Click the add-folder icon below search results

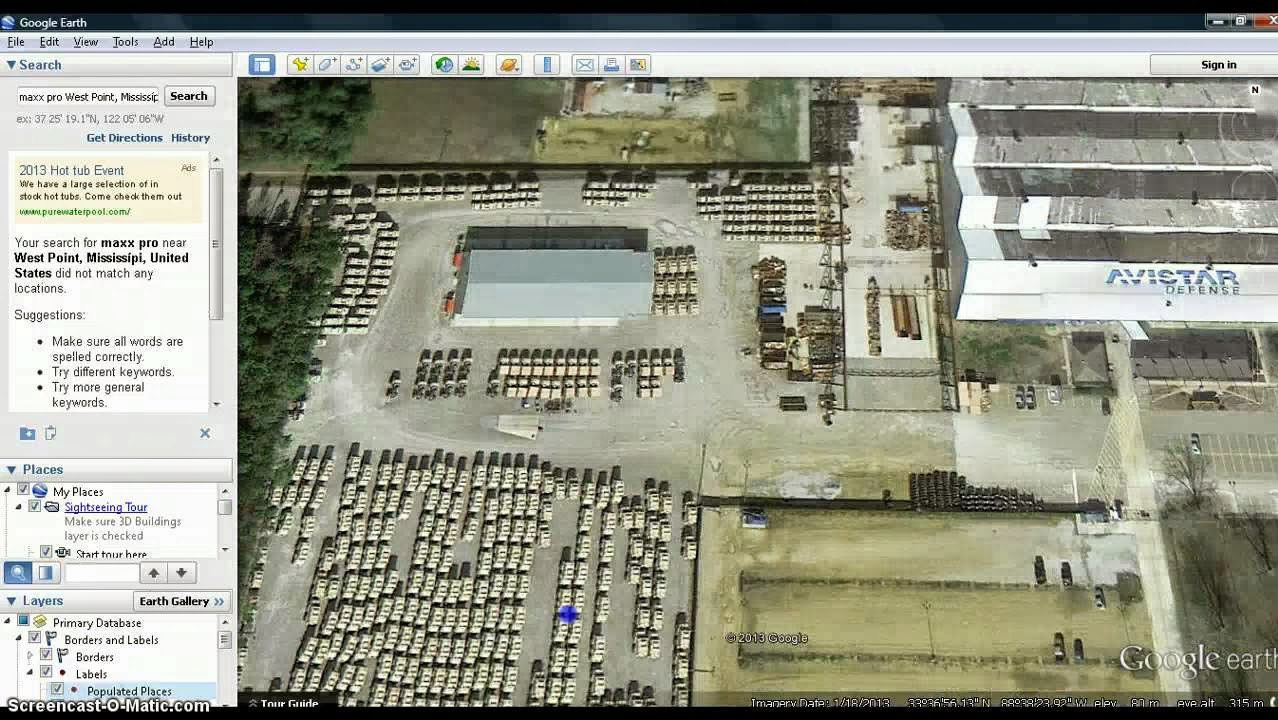click(x=28, y=433)
